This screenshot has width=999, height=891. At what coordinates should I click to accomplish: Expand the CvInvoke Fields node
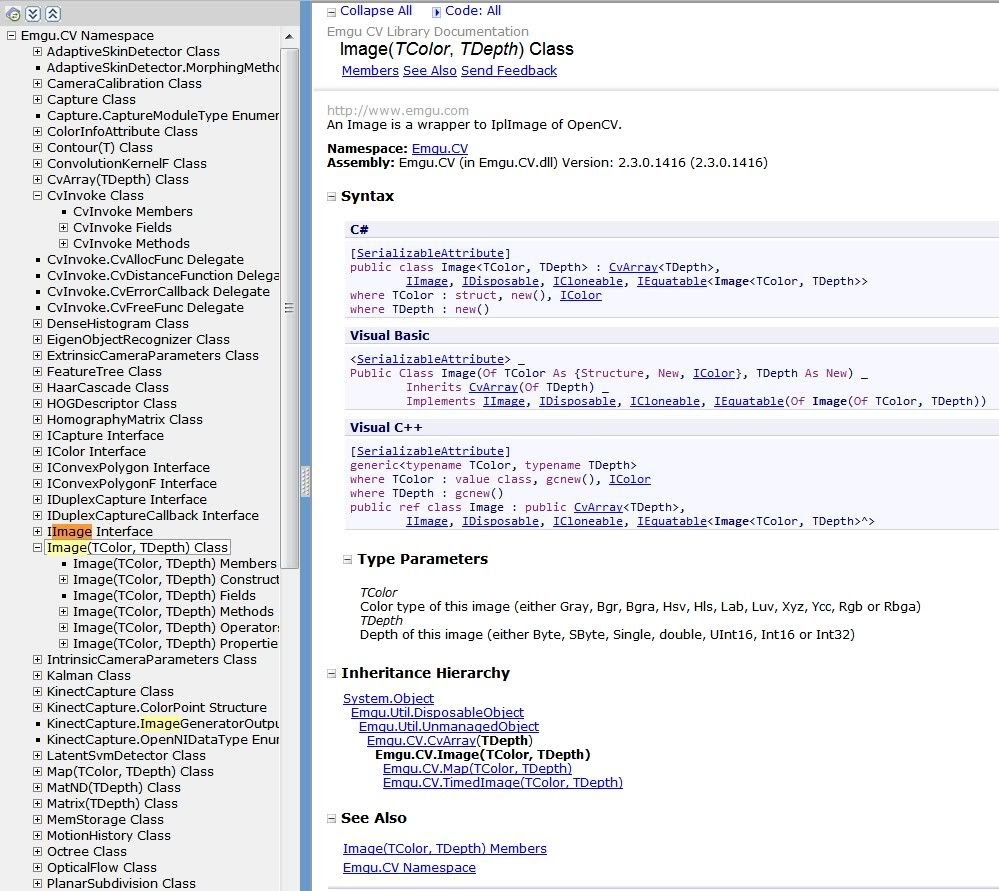tap(64, 228)
